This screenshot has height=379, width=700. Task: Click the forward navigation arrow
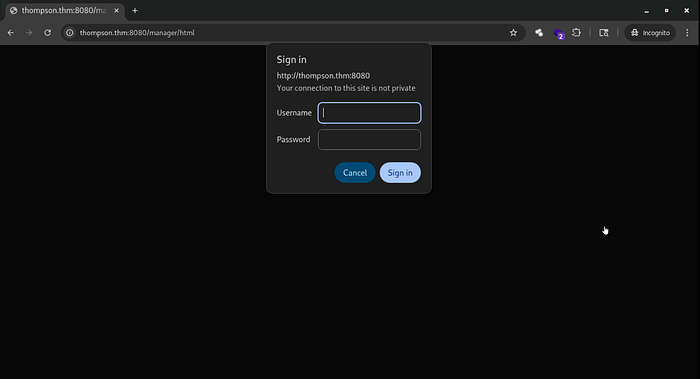point(29,33)
